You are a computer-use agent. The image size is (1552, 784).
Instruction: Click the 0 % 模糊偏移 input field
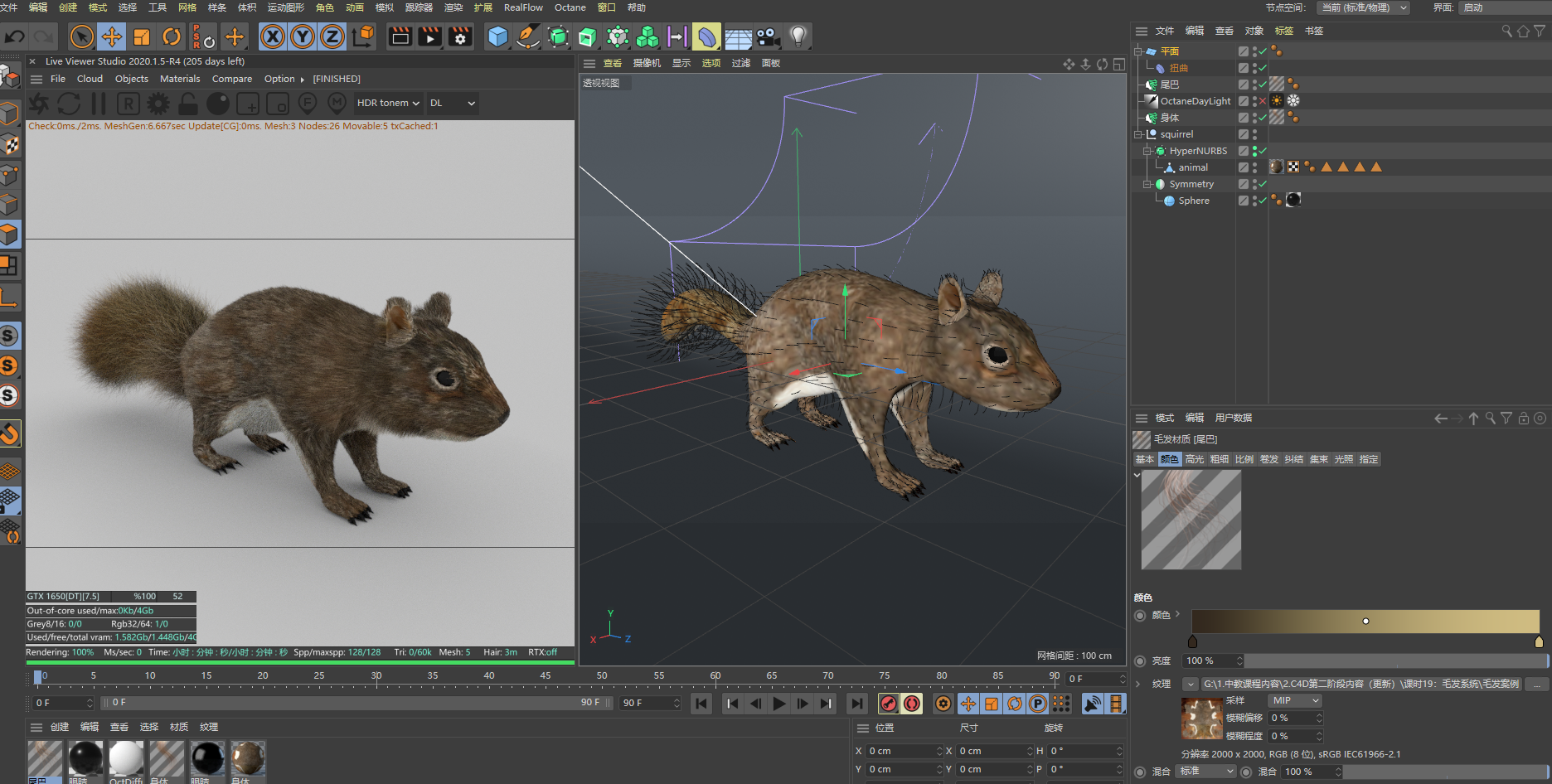[x=1296, y=718]
